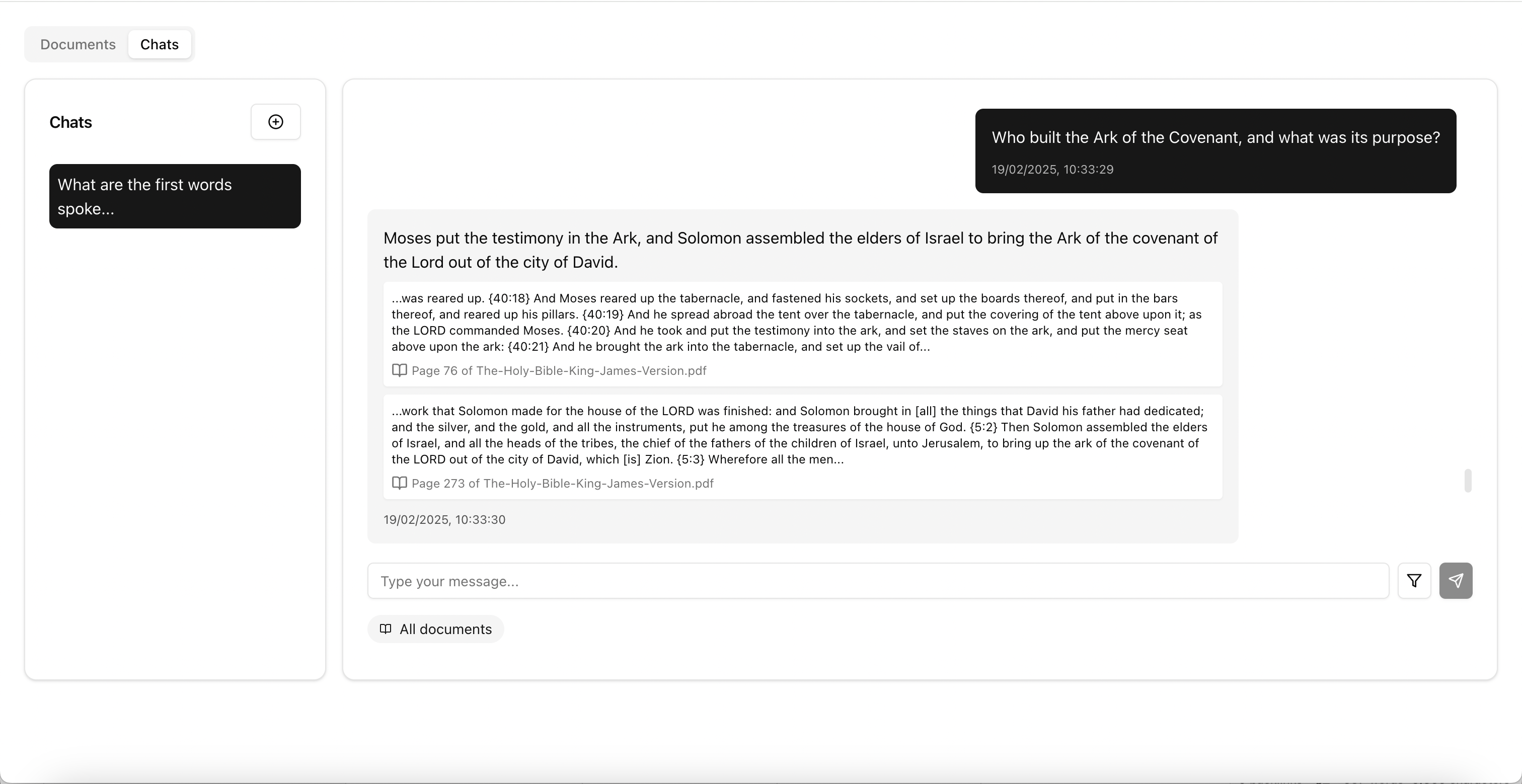1522x784 pixels.
Task: Click book icon beside Page 273 source
Action: click(400, 483)
